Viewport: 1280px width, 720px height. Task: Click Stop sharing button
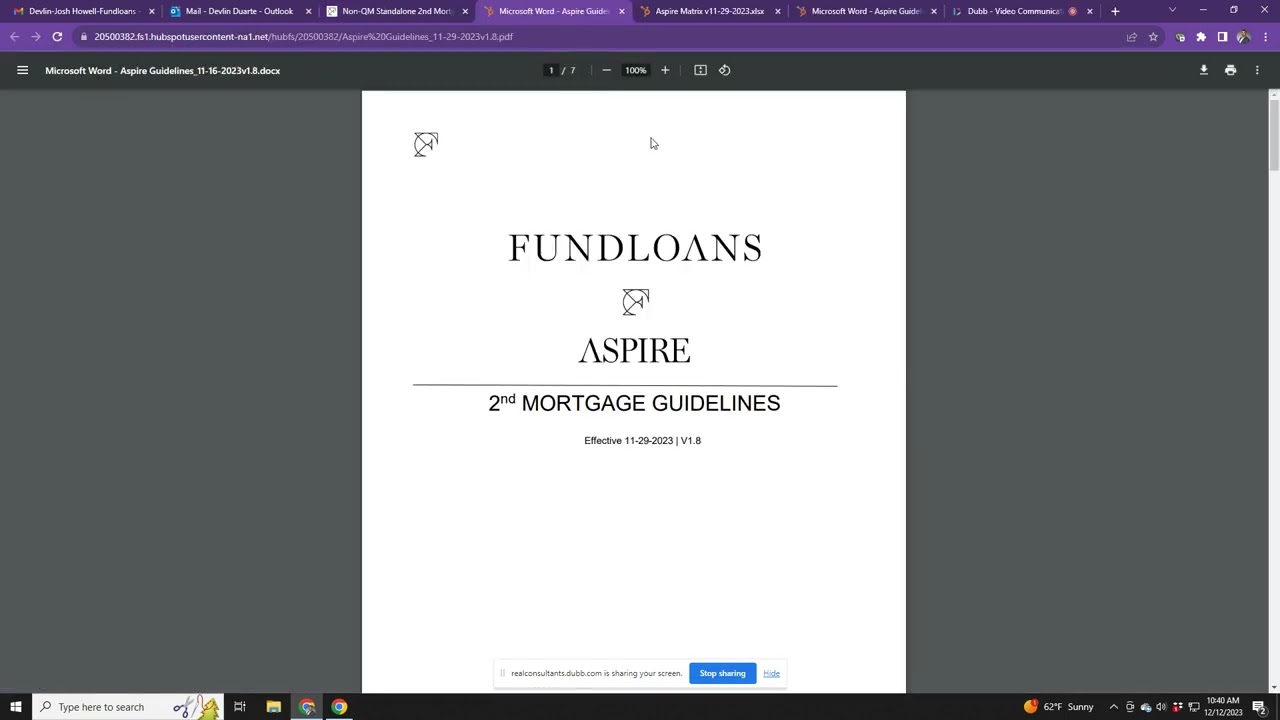(722, 673)
